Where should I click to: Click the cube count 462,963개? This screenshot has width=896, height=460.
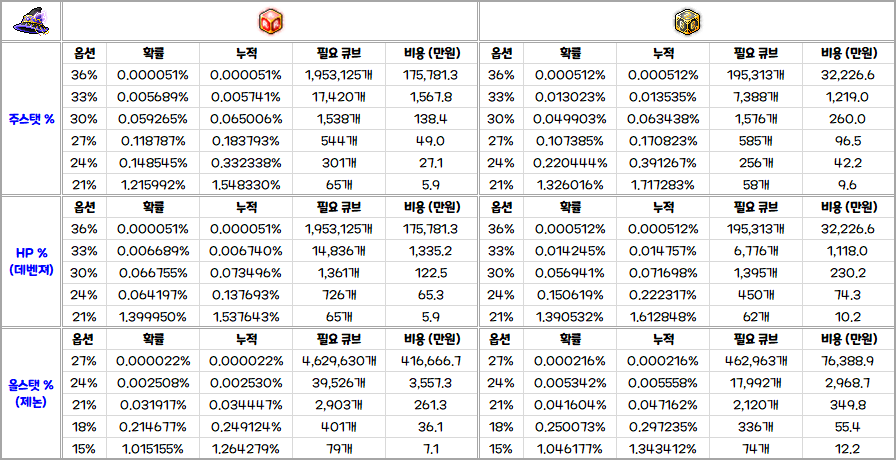pyautogui.click(x=756, y=361)
